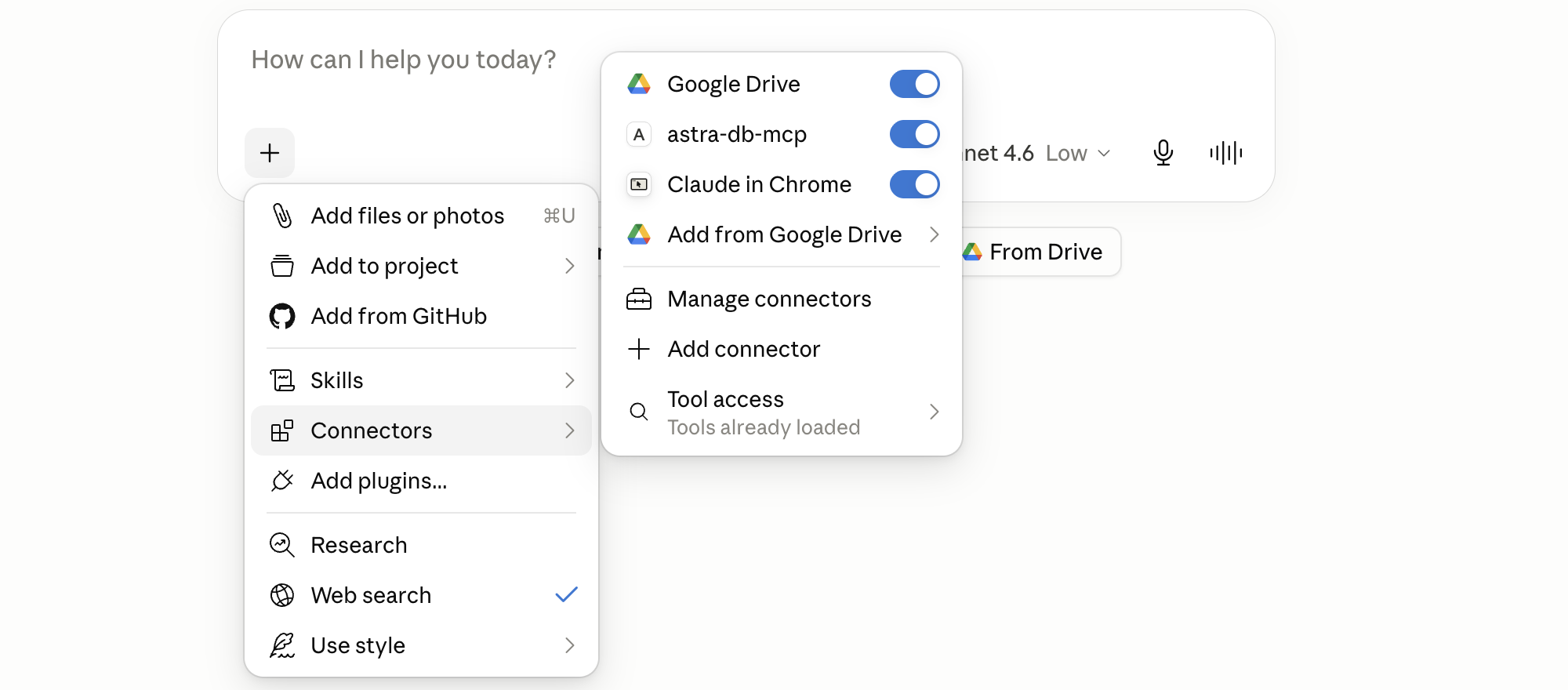
Task: Choose Add plugins… from the menu
Action: pyautogui.click(x=421, y=481)
